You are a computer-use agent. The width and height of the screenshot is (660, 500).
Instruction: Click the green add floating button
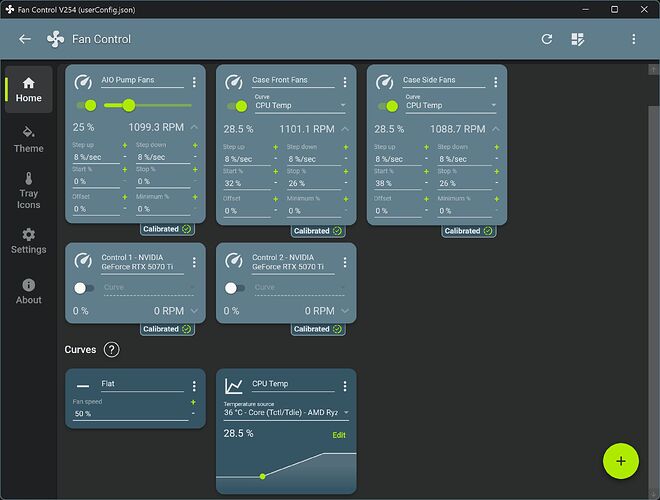pyautogui.click(x=620, y=460)
